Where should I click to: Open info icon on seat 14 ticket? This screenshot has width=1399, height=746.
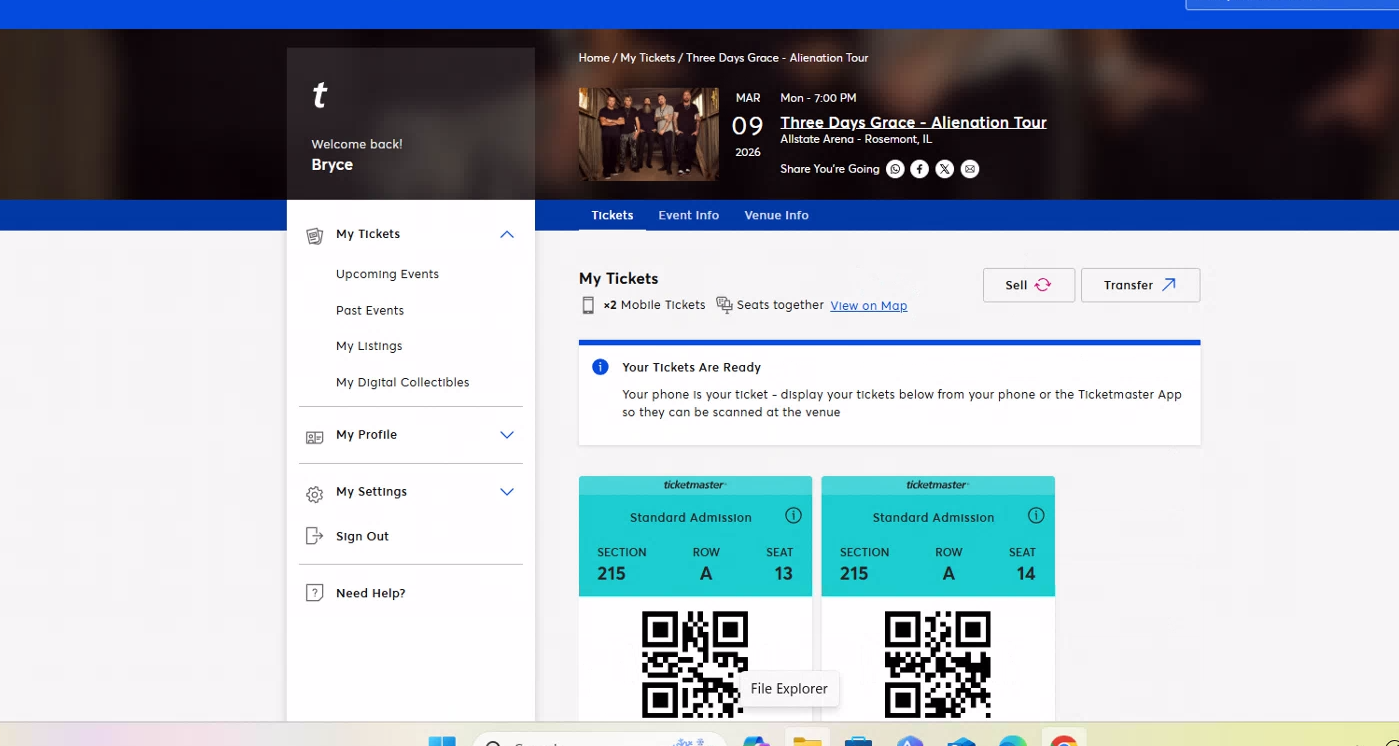click(1036, 516)
